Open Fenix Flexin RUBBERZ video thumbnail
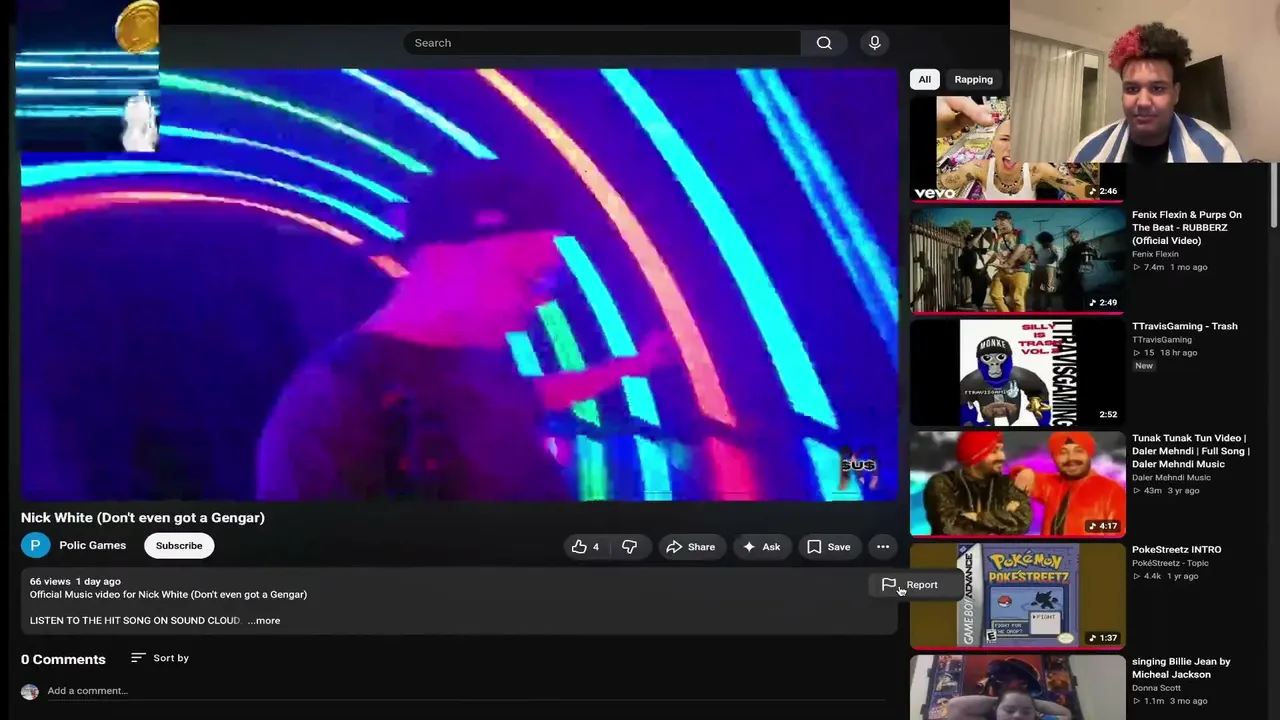This screenshot has height=720, width=1280. 1017,260
